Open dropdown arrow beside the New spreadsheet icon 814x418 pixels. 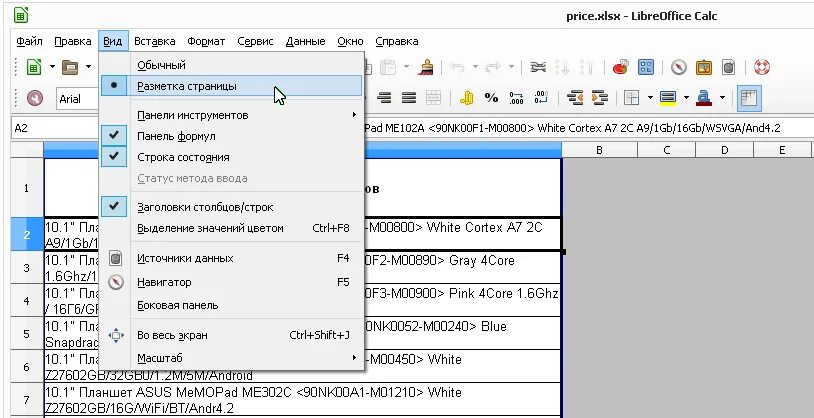(x=52, y=67)
